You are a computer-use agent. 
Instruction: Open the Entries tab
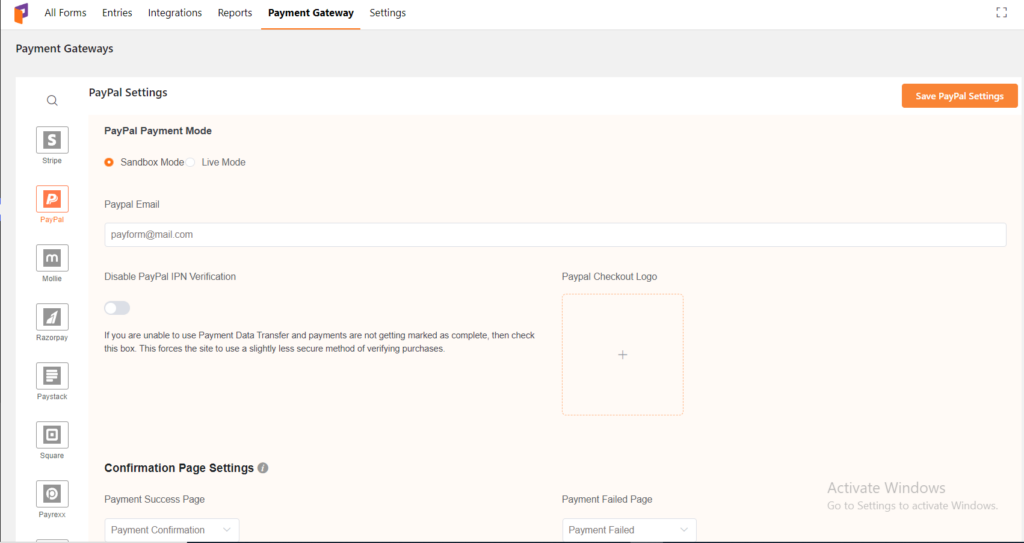[x=118, y=13]
